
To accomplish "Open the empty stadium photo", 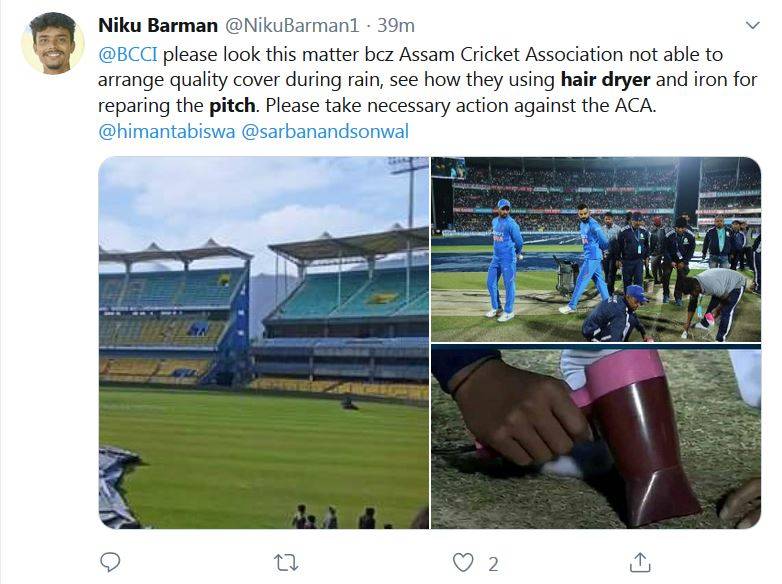I will point(263,342).
